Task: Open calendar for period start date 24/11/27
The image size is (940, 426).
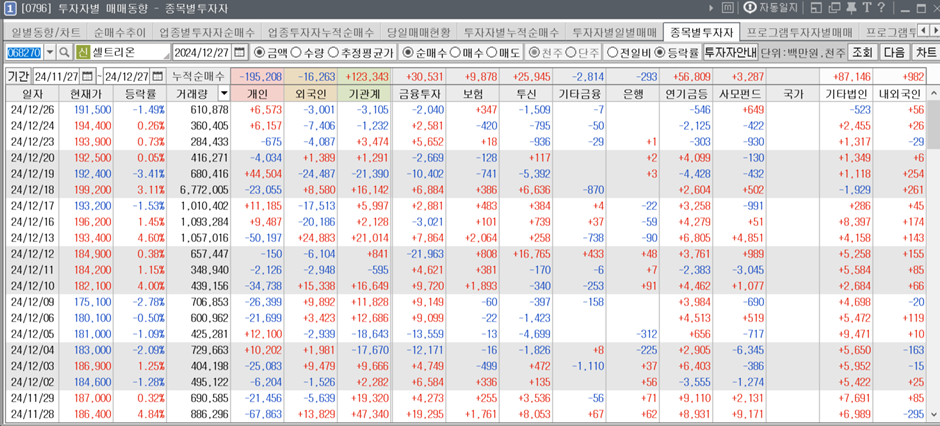Action: [87, 76]
